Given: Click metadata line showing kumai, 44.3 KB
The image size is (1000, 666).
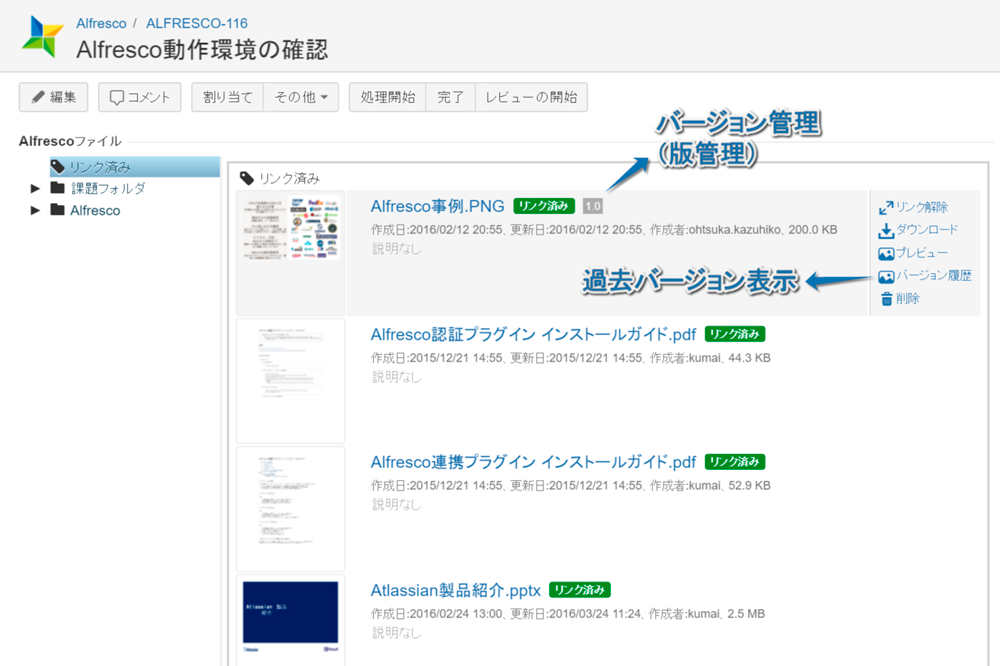Looking at the screenshot, I should pos(571,358).
